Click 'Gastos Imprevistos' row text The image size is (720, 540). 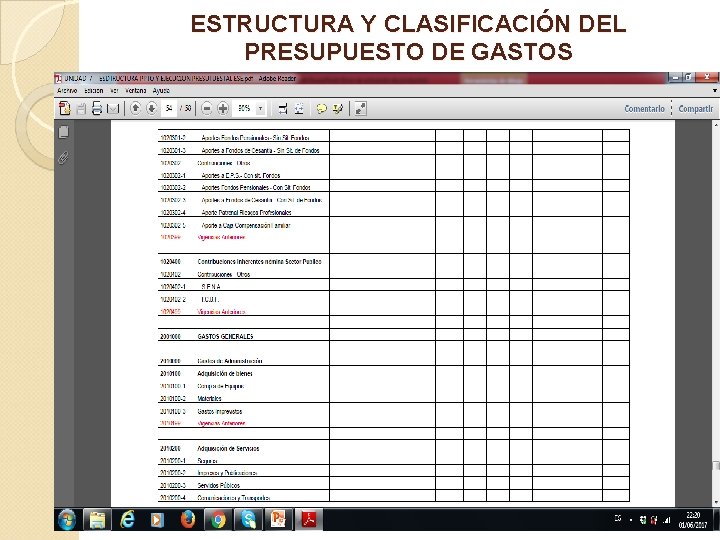tap(219, 411)
